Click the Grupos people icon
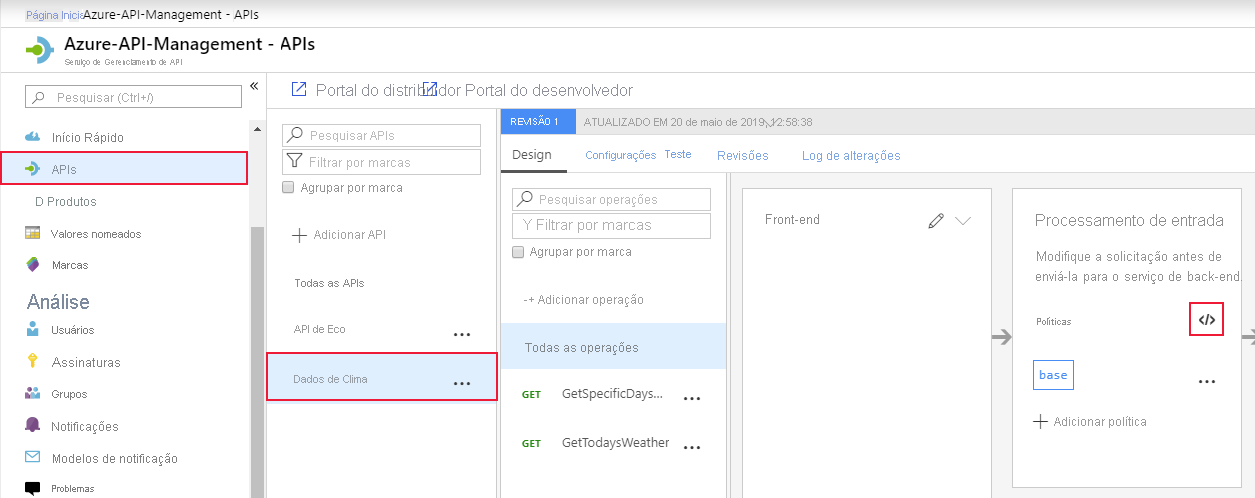Image resolution: width=1255 pixels, height=498 pixels. click(x=32, y=394)
